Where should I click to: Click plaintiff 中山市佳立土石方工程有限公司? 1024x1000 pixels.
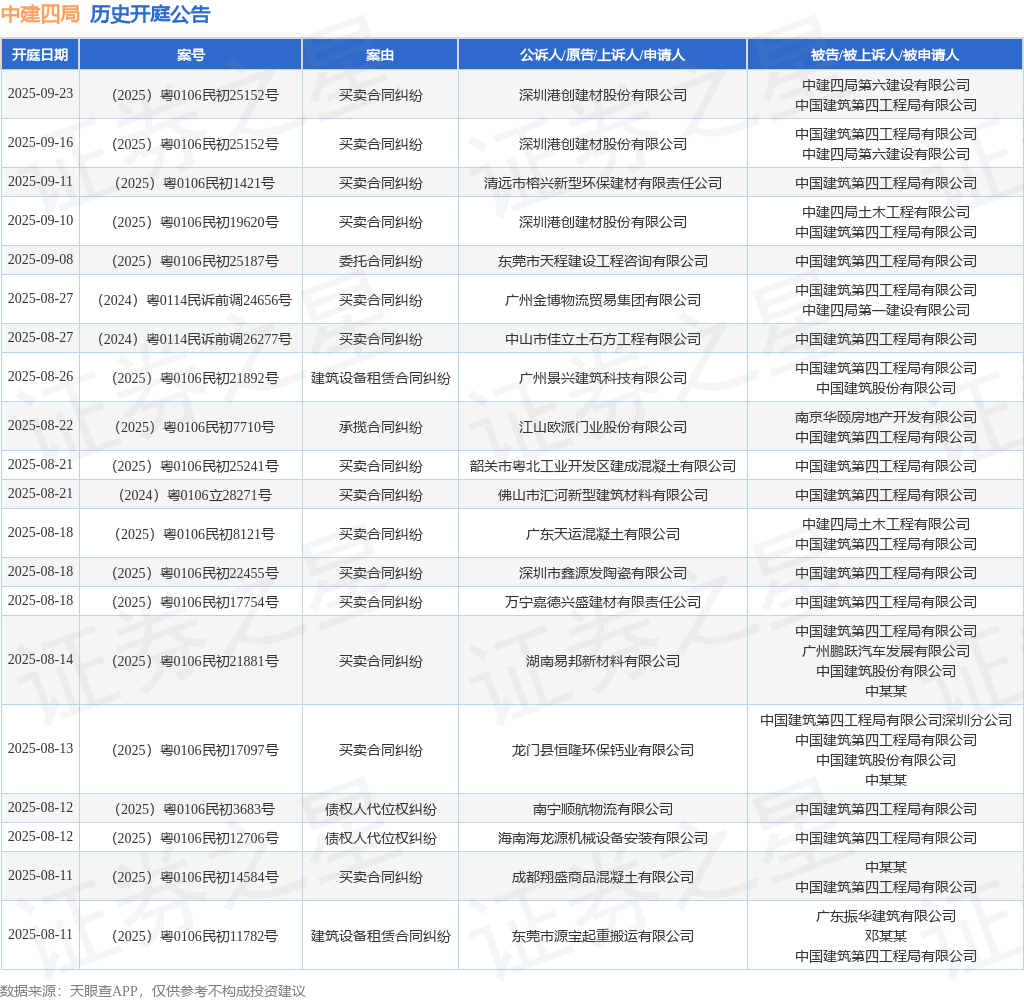[x=602, y=339]
